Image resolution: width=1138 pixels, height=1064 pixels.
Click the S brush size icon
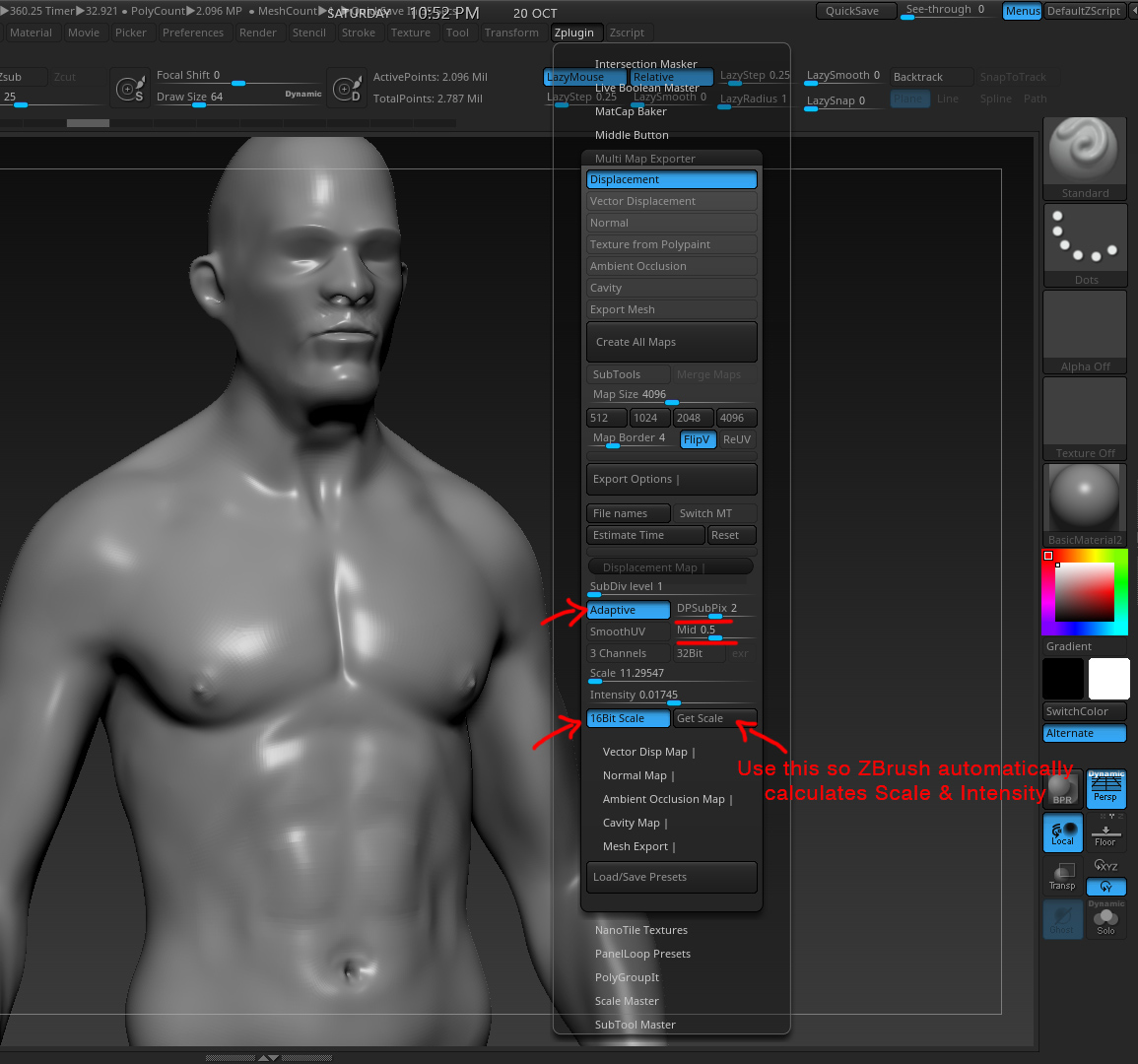131,89
